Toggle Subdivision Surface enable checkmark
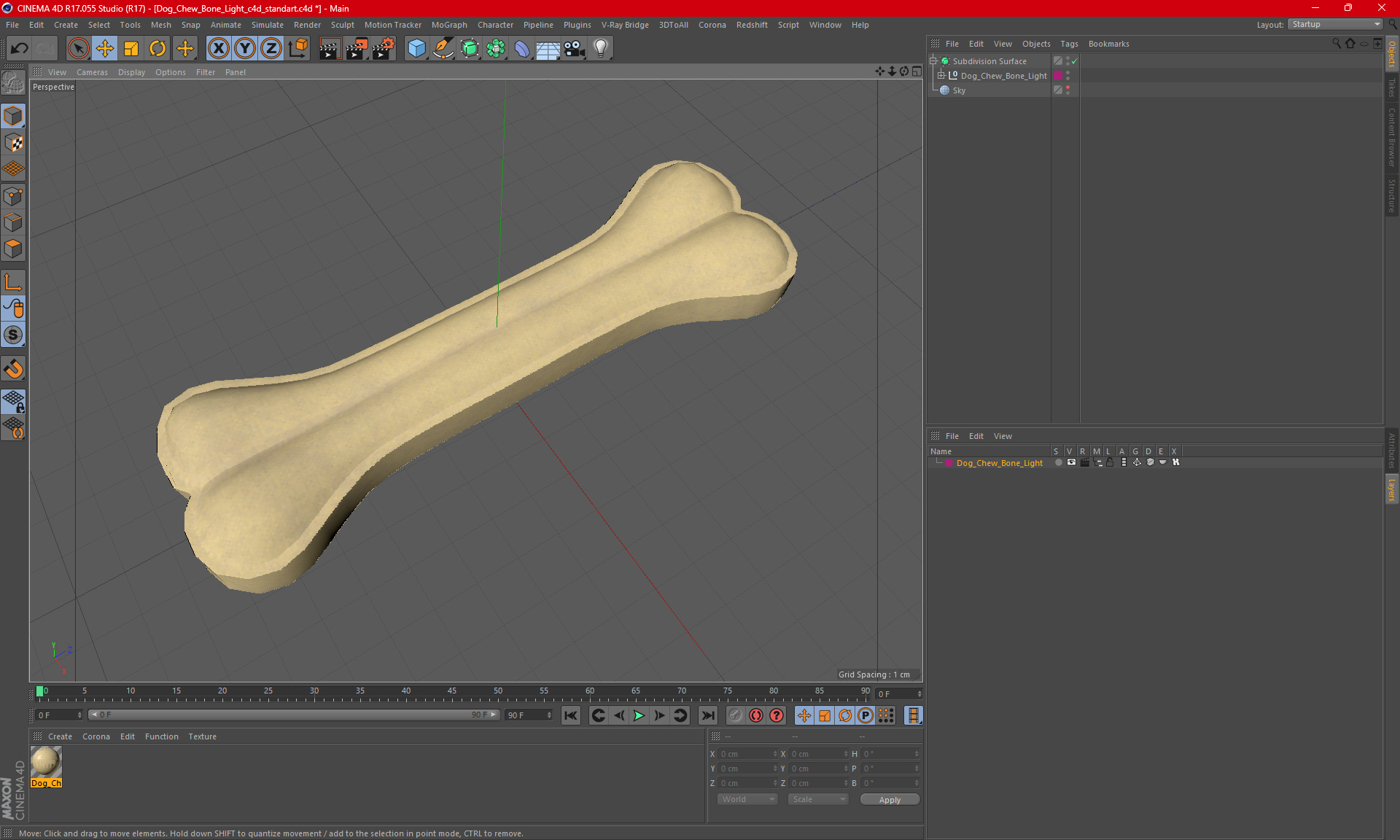 click(x=1074, y=61)
